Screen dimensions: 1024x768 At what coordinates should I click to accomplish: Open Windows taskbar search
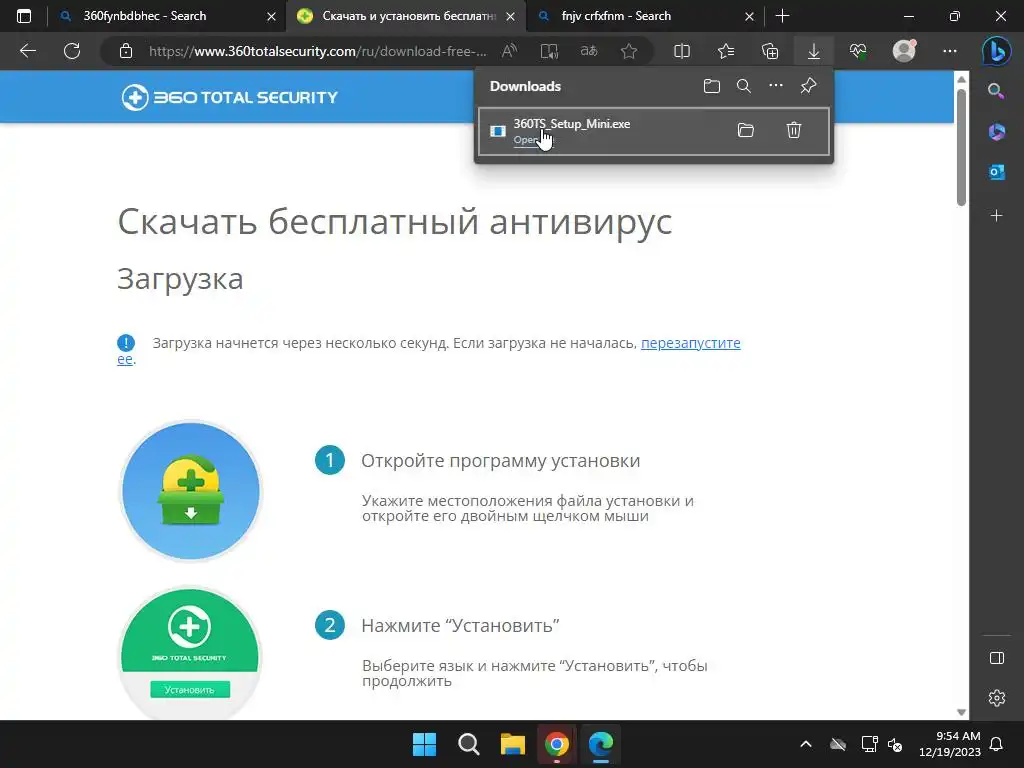[x=469, y=744]
